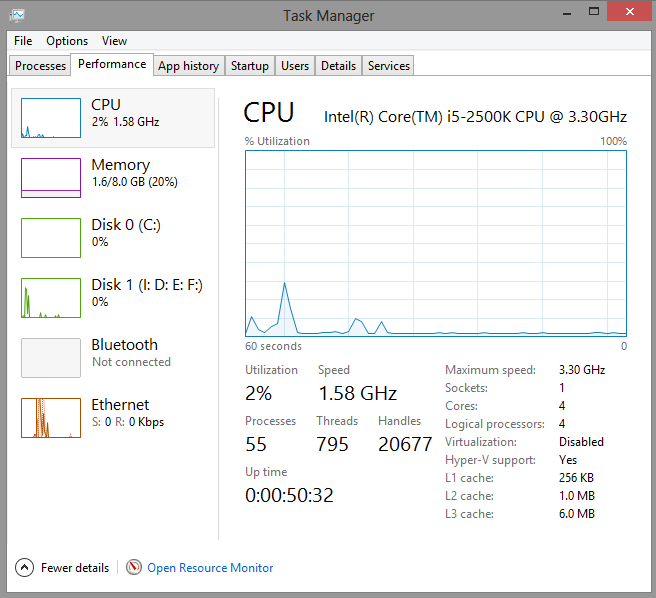Select the Bluetooth graph thumbnail

[x=51, y=358]
